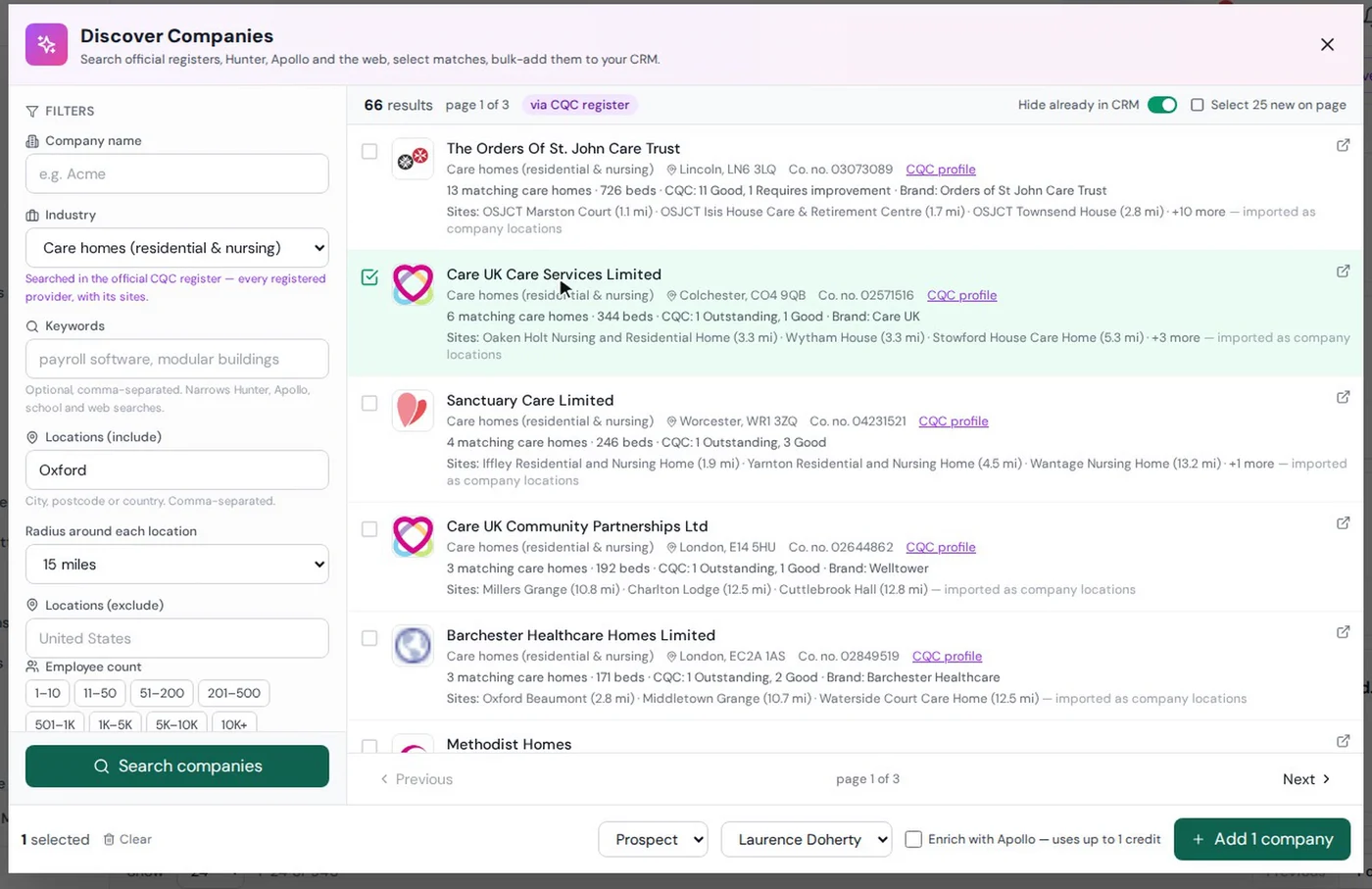The width and height of the screenshot is (1372, 889).
Task: Click Care UK Community Partnerships heart logo
Action: tap(413, 537)
